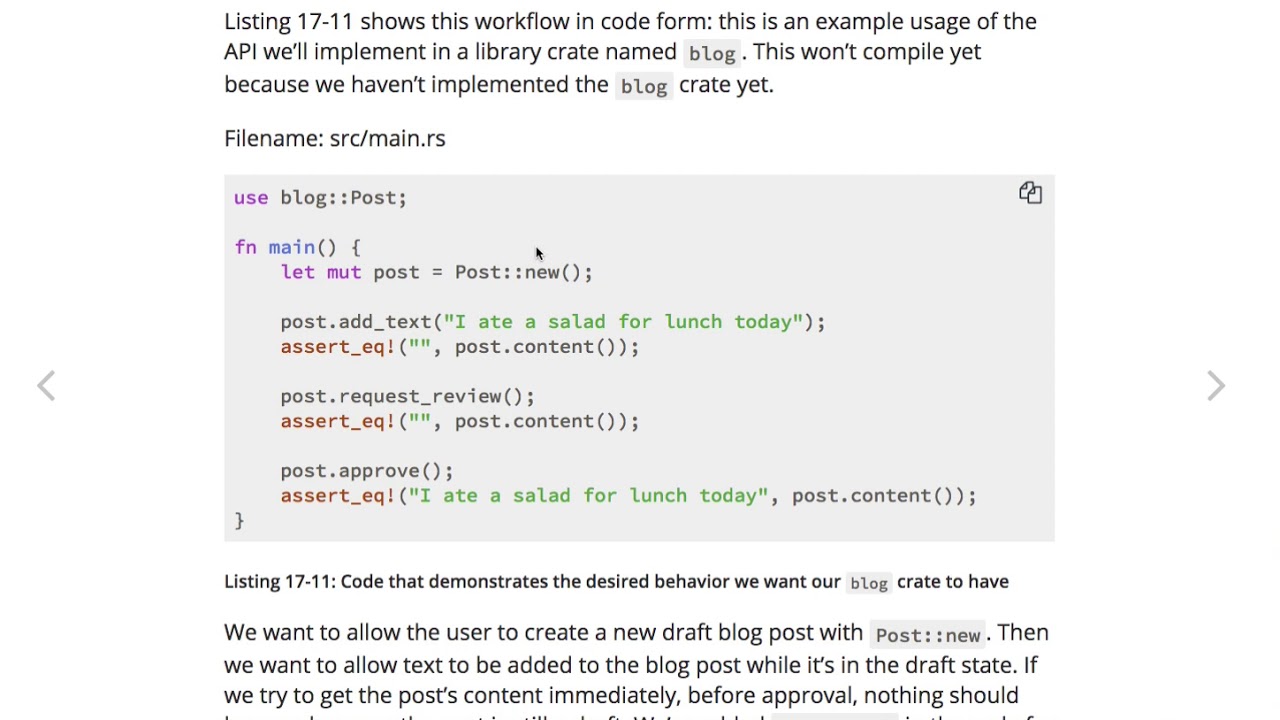The width and height of the screenshot is (1280, 720).
Task: Go to the next chapter arrow
Action: pos(1215,386)
